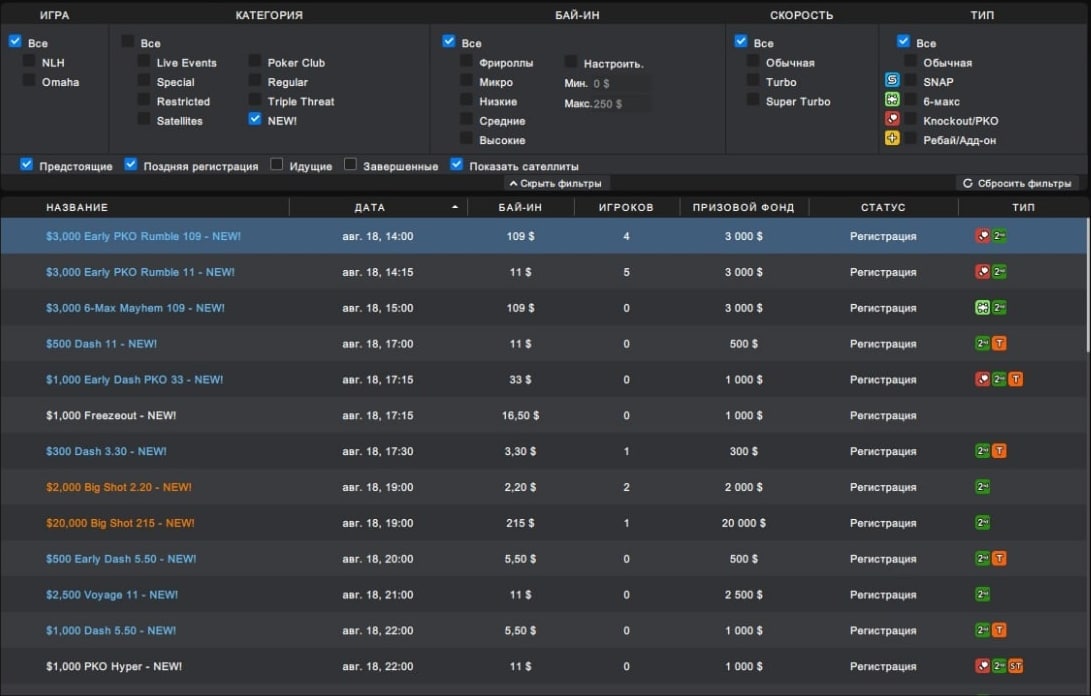Open $1,000 Freezeout - NEW! tournament
Screen dimensions: 1091x696
click(x=111, y=416)
